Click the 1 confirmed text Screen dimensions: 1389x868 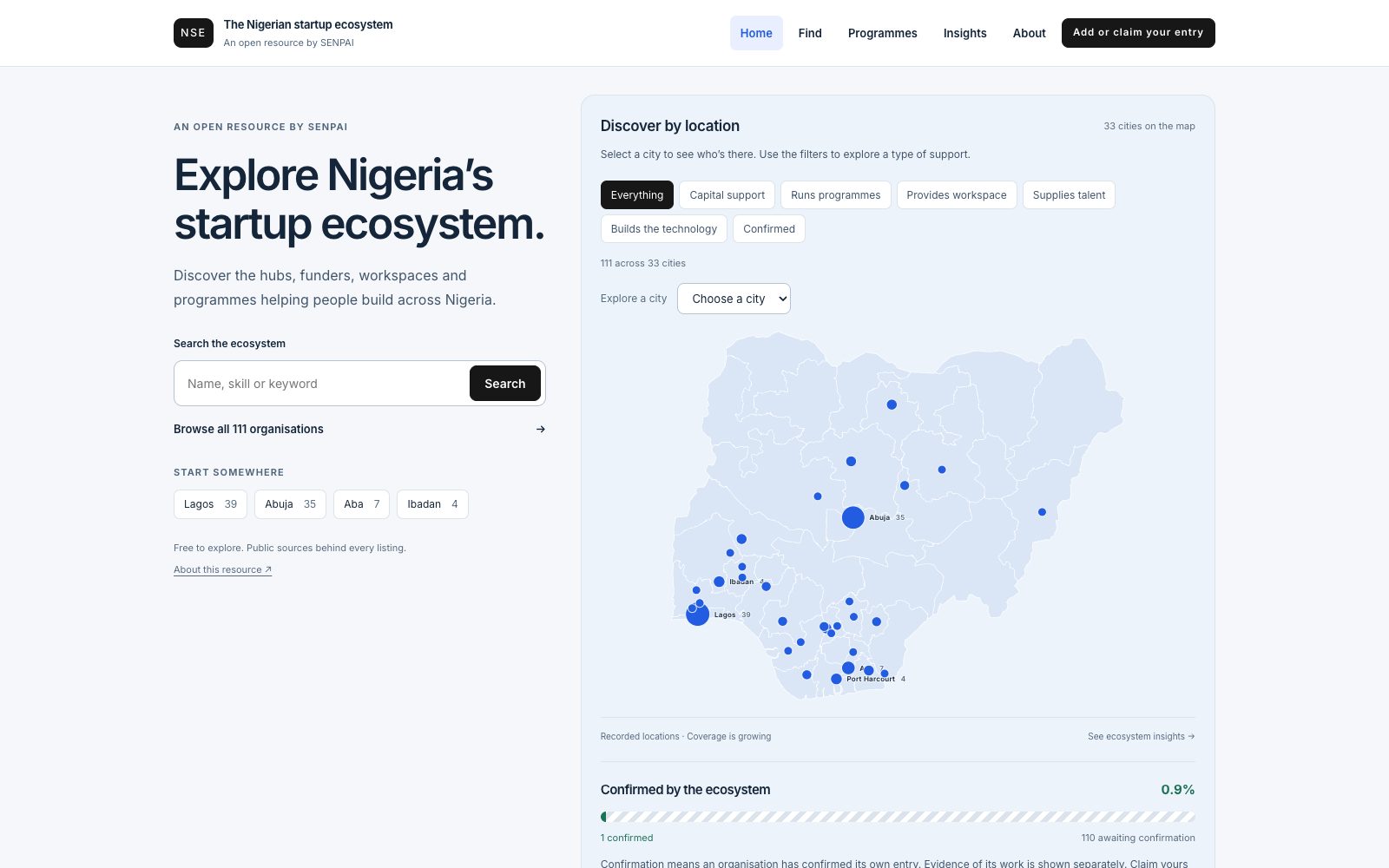[x=627, y=838]
